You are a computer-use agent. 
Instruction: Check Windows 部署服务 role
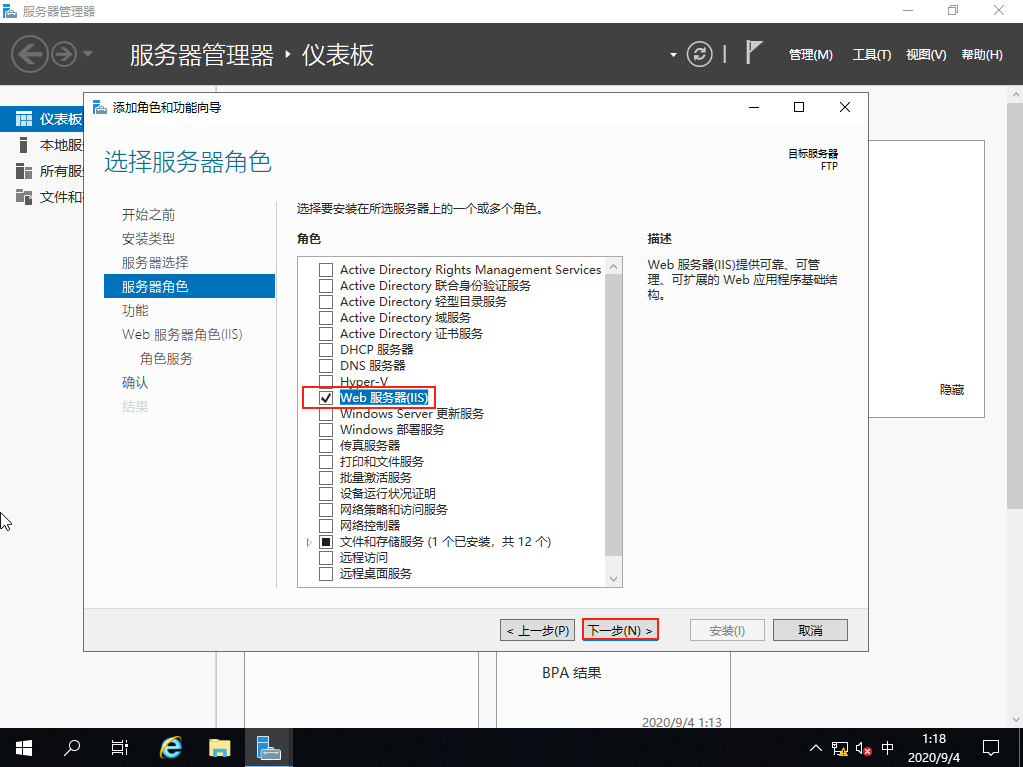pyautogui.click(x=326, y=430)
